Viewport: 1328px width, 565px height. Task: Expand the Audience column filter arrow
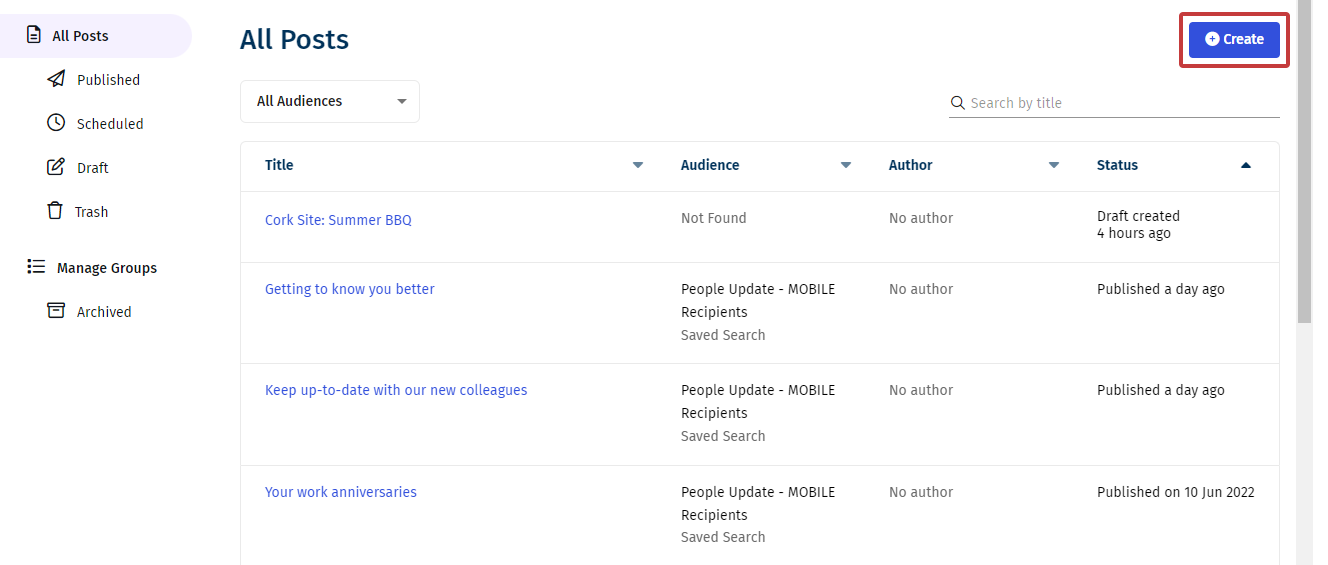846,165
